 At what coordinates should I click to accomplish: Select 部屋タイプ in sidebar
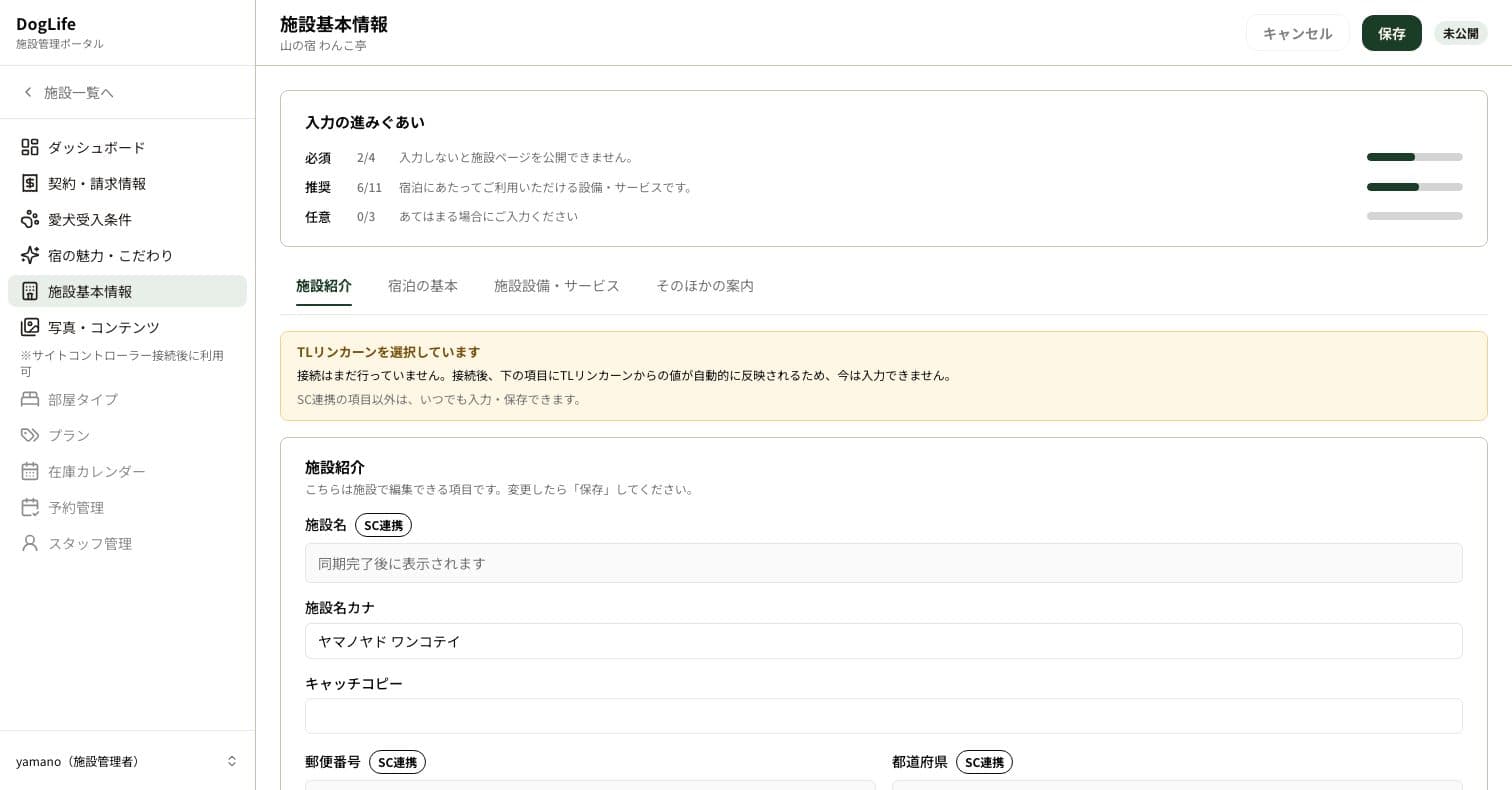(x=127, y=399)
